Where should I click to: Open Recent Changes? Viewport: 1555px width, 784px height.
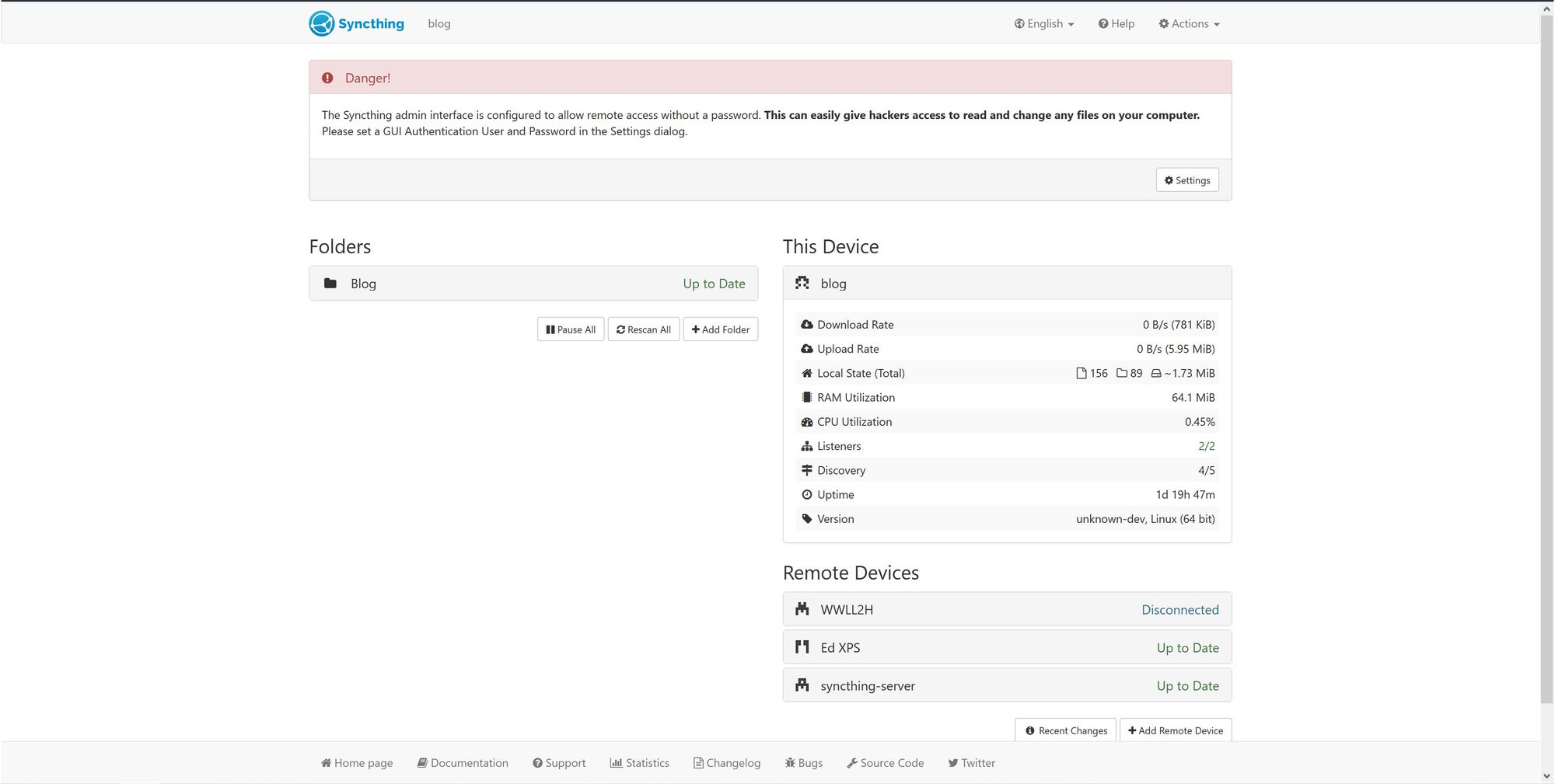[1065, 730]
